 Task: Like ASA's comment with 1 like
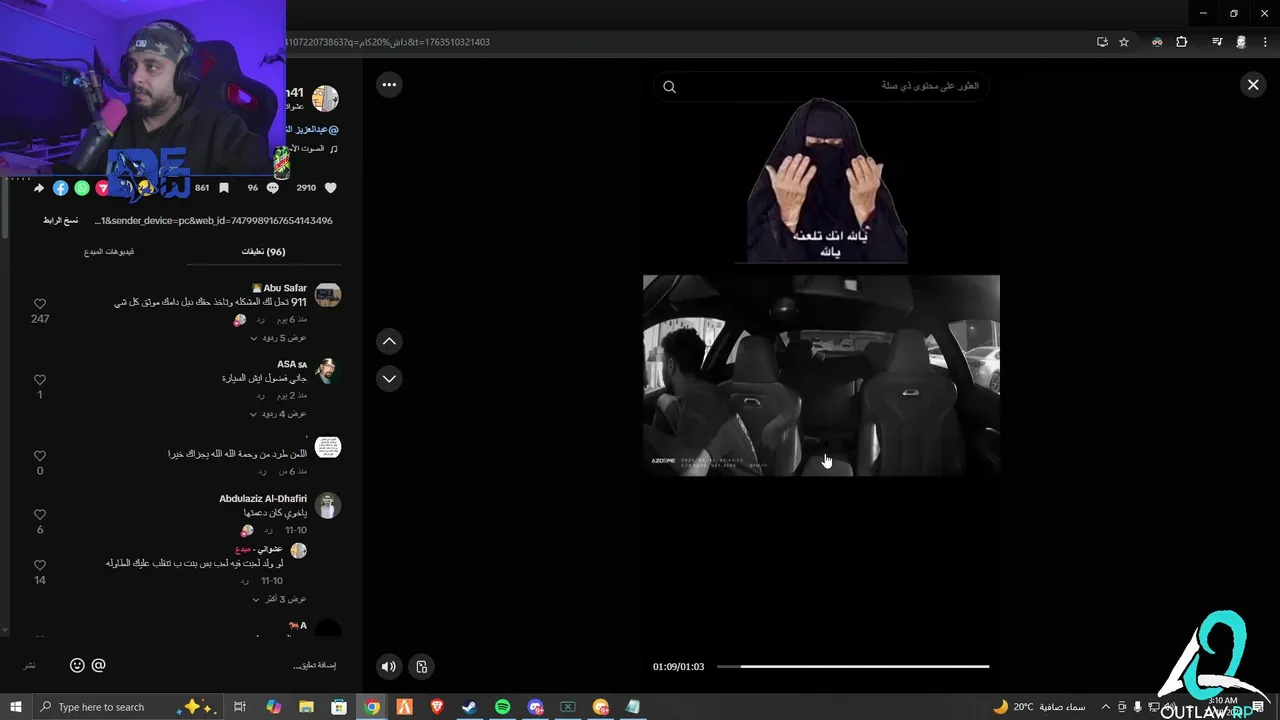40,380
